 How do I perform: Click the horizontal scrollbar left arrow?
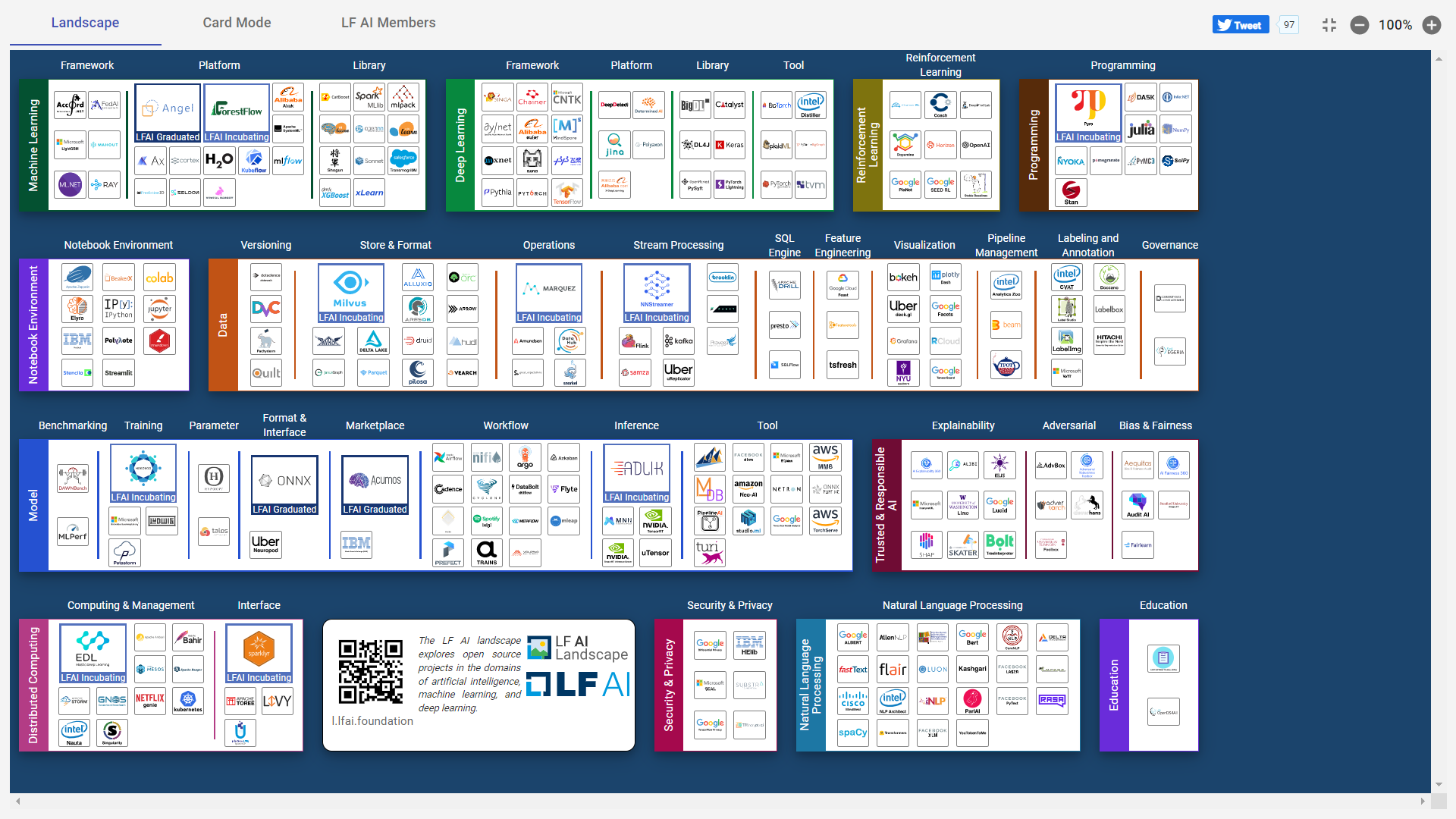coord(18,801)
